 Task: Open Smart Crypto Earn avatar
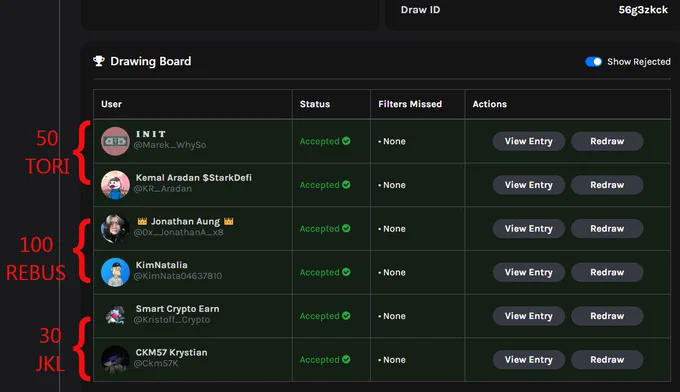point(115,316)
